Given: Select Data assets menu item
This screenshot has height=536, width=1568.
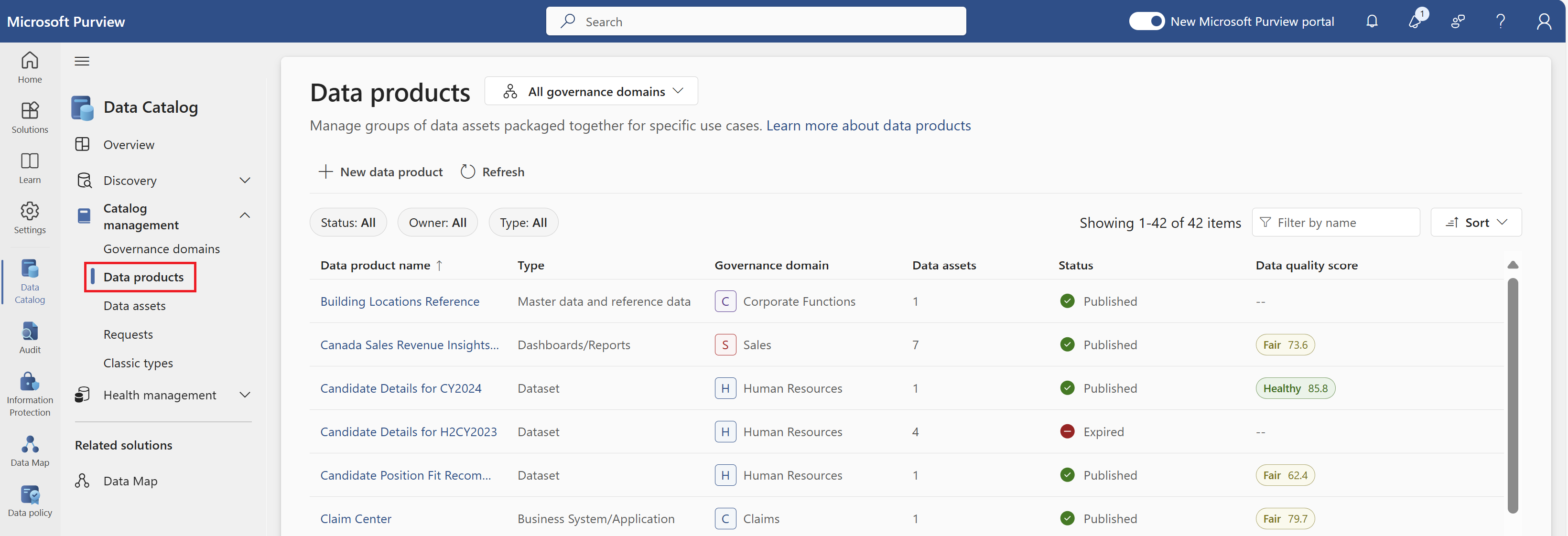Looking at the screenshot, I should pyautogui.click(x=134, y=305).
